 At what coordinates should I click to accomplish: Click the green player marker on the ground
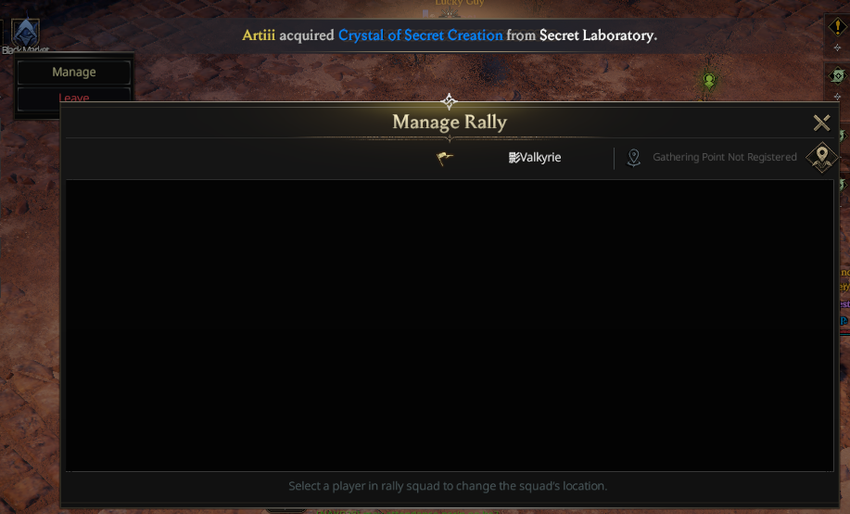(x=709, y=81)
